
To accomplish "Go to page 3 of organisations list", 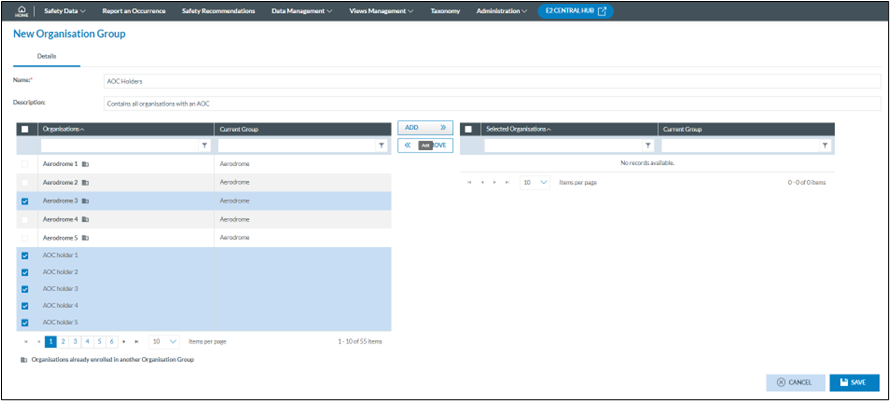I will tap(74, 341).
